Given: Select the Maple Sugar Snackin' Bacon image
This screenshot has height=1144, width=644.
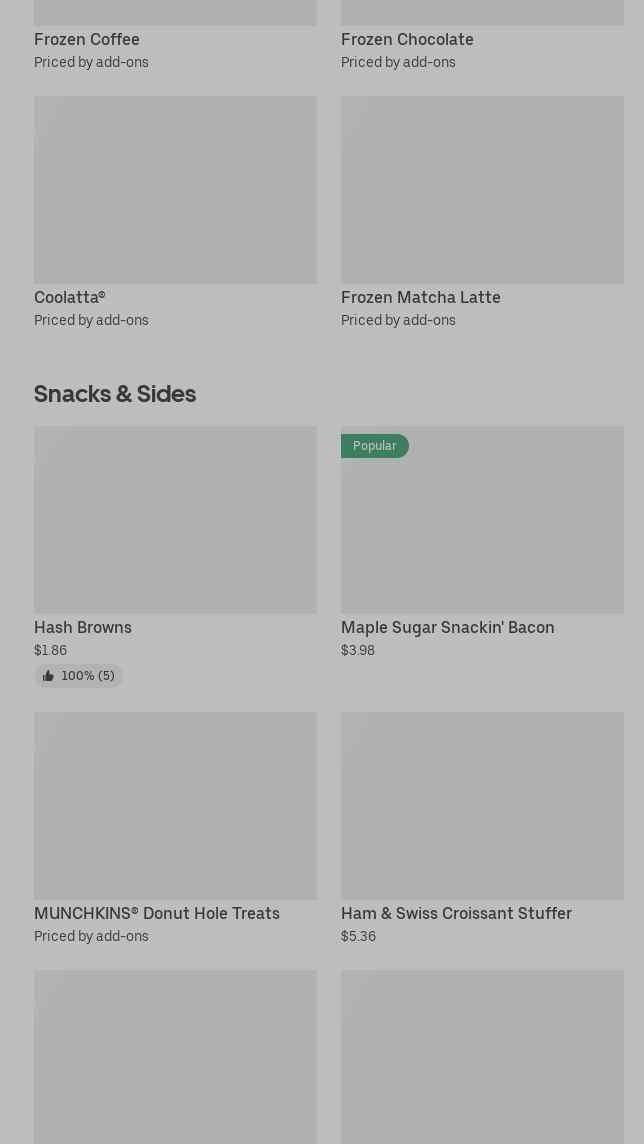Looking at the screenshot, I should click(x=482, y=530).
